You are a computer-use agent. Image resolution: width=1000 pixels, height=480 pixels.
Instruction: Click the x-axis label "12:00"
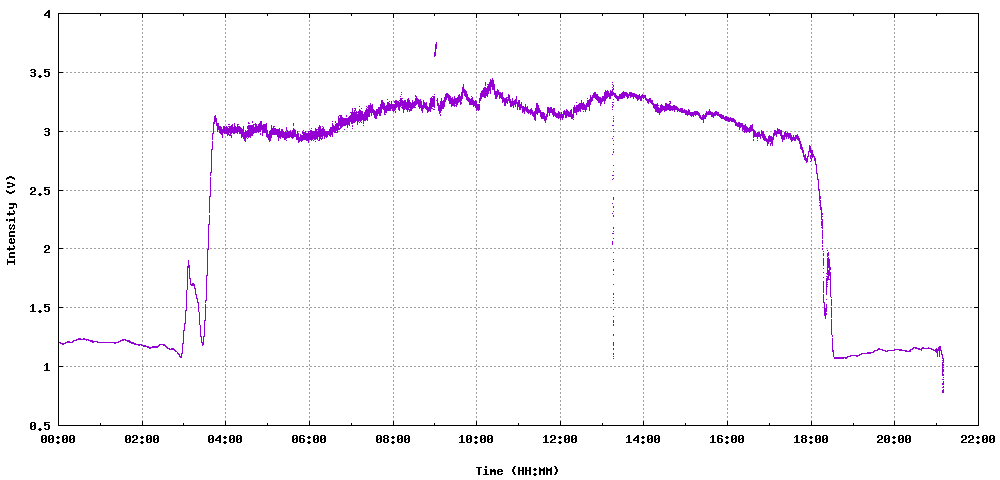point(560,440)
